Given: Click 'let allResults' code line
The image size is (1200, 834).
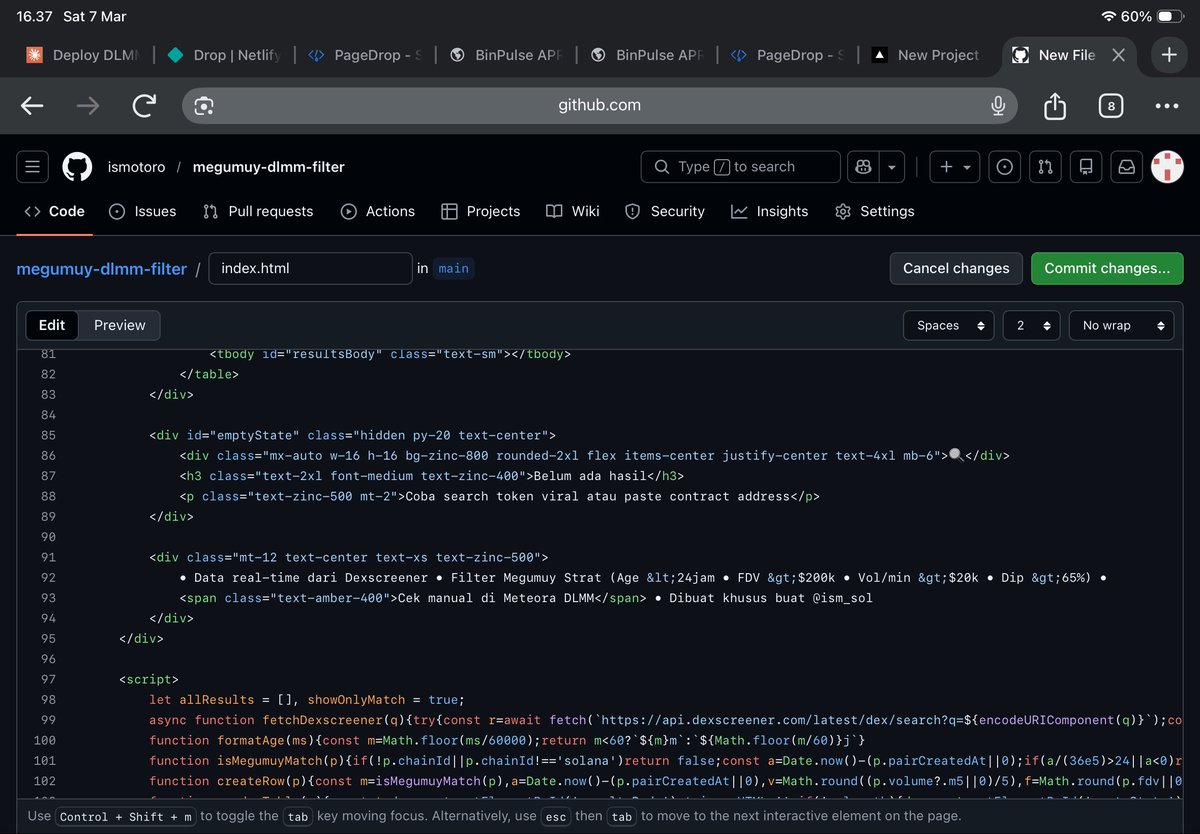Looking at the screenshot, I should [307, 700].
